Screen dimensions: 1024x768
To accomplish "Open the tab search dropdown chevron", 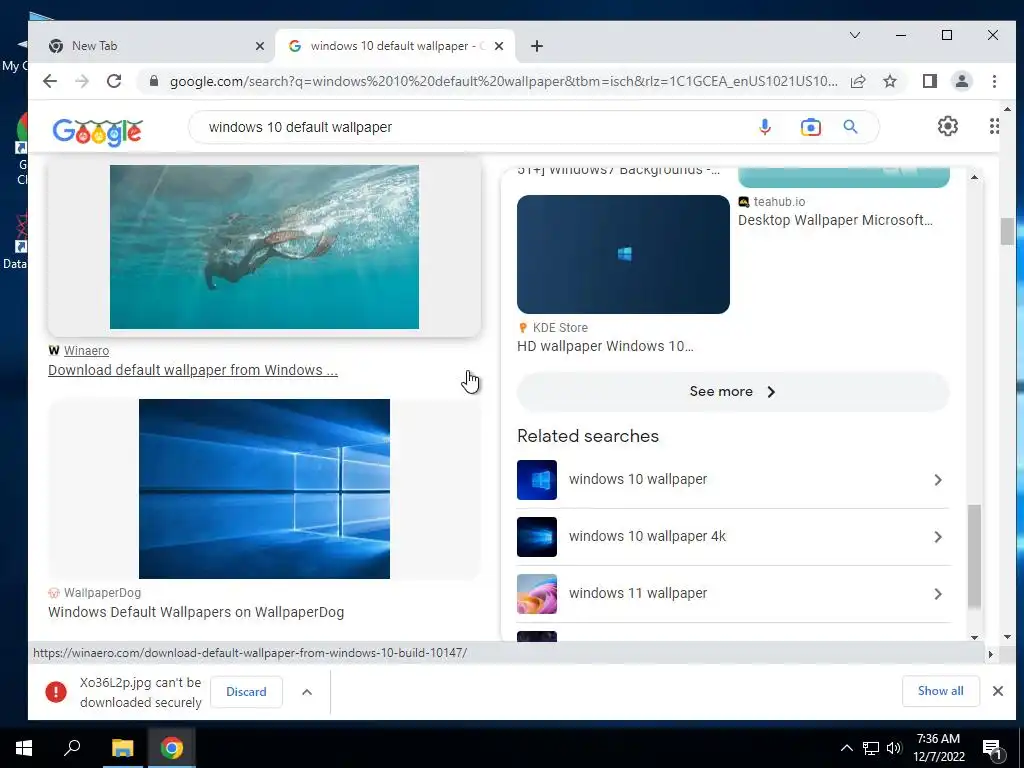I will pyautogui.click(x=854, y=35).
